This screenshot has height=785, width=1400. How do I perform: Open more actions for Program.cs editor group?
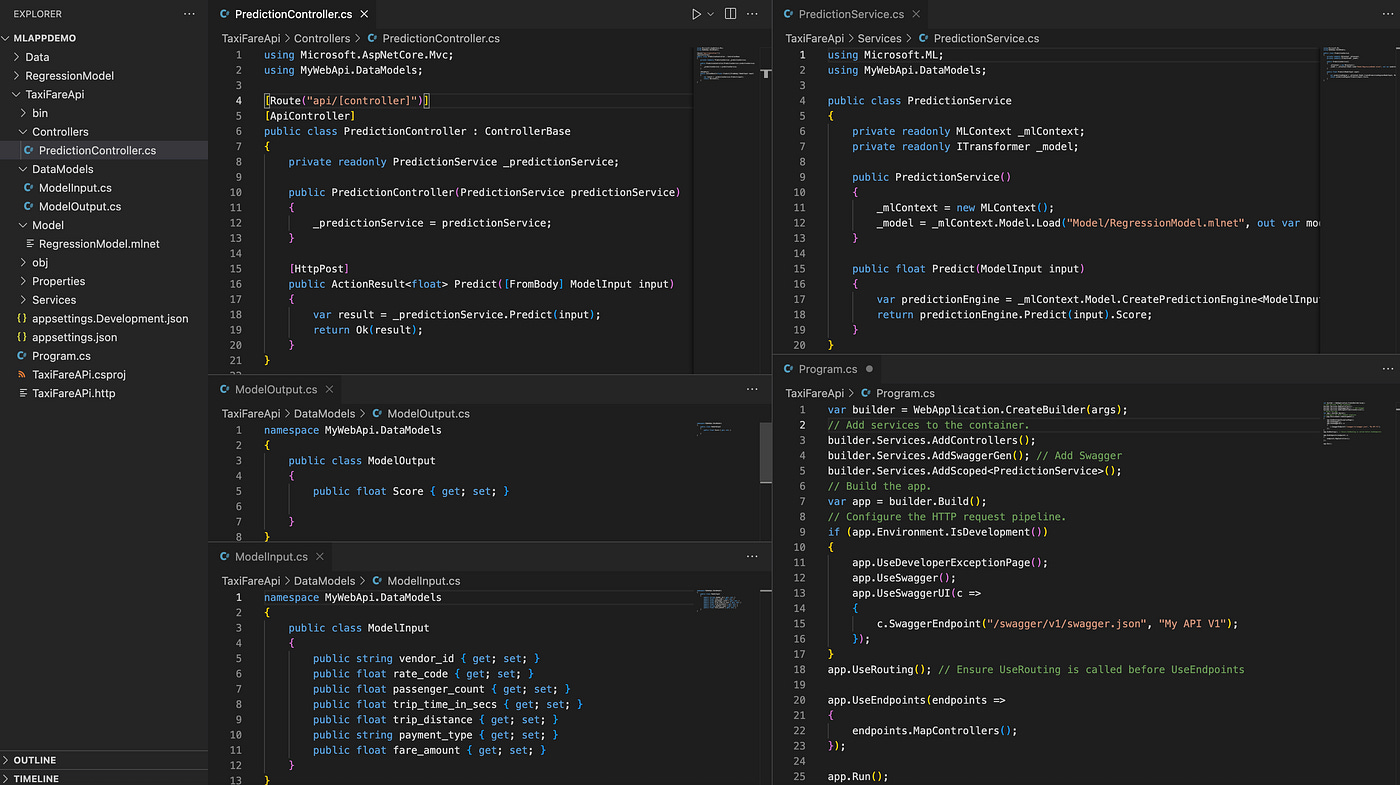pos(1386,369)
